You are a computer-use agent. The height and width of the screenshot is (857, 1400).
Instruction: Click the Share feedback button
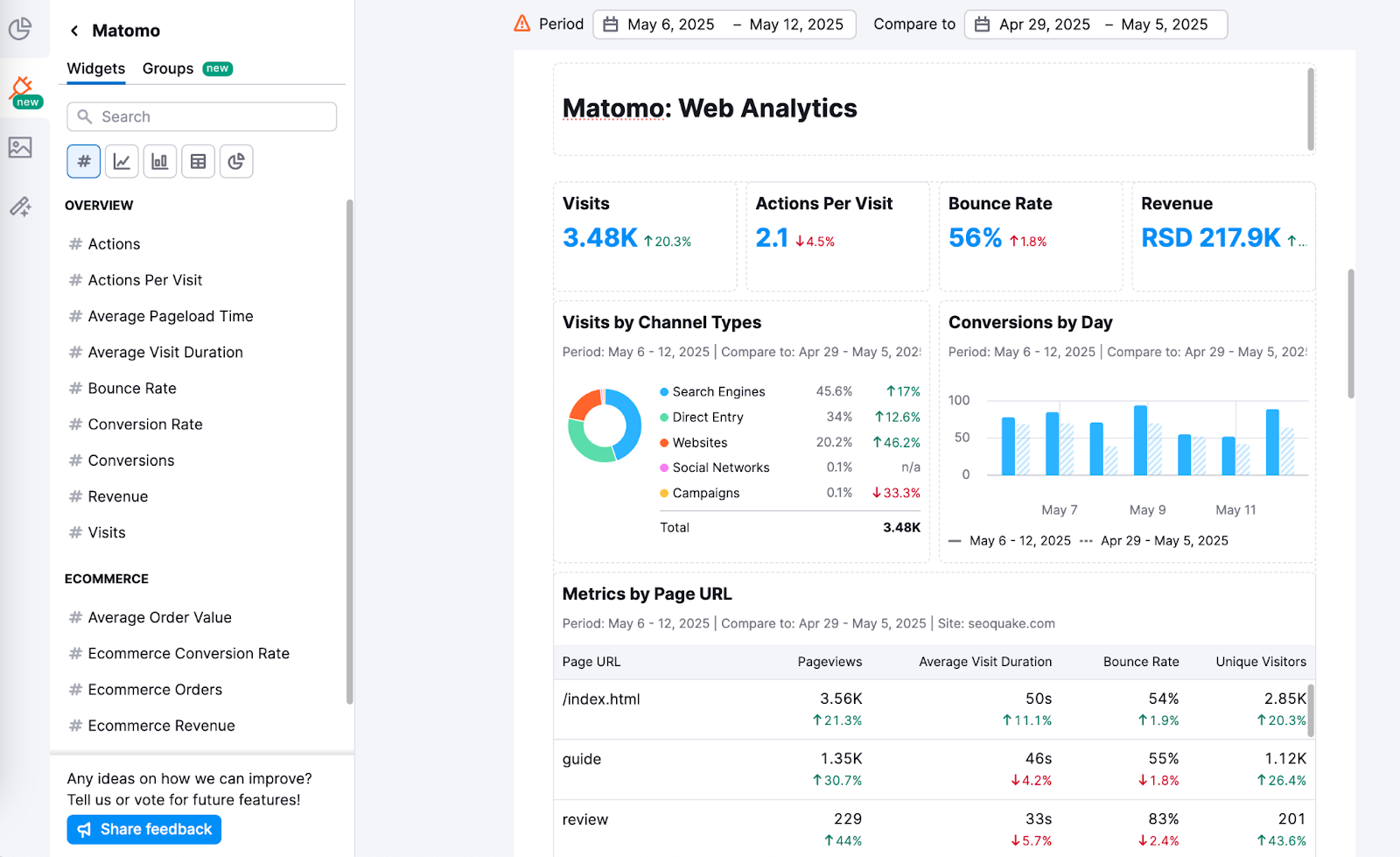[x=143, y=829]
